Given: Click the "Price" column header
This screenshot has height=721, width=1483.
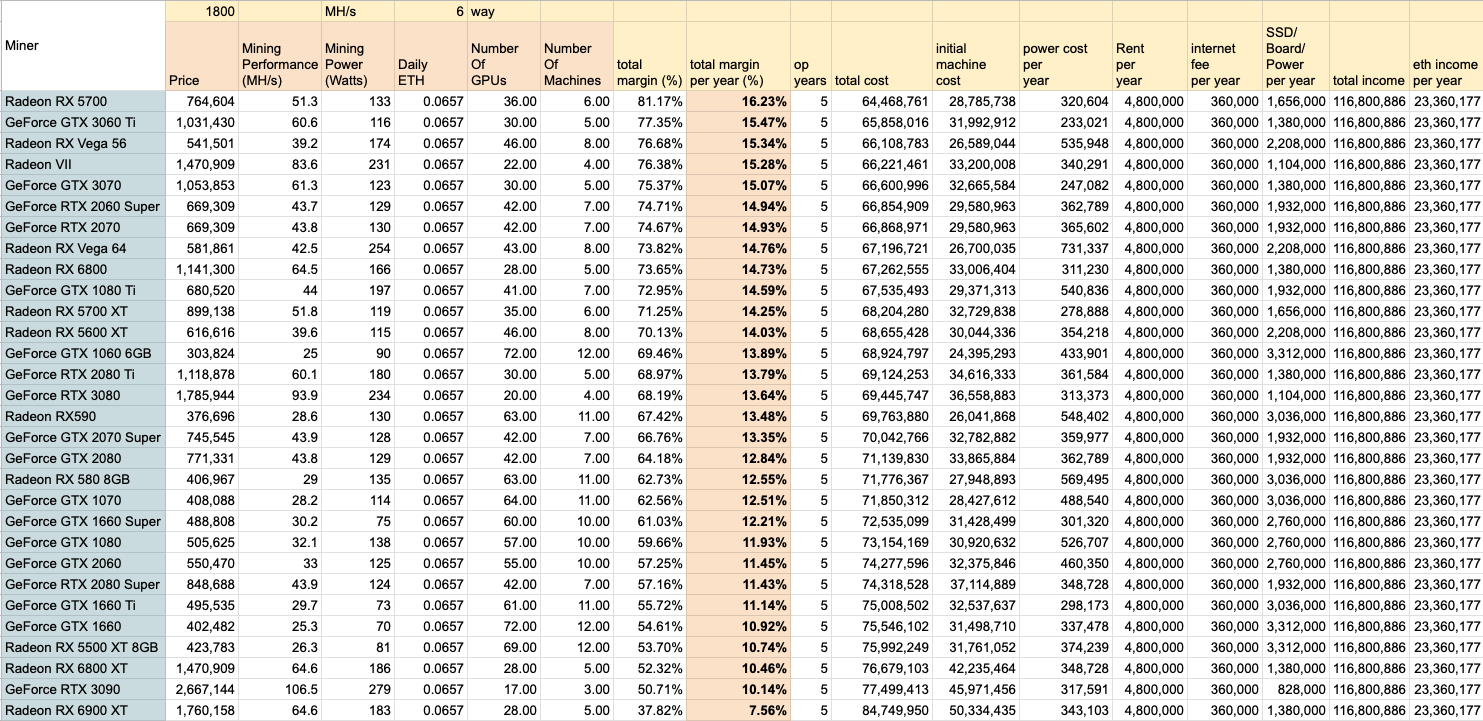Looking at the screenshot, I should point(201,57).
